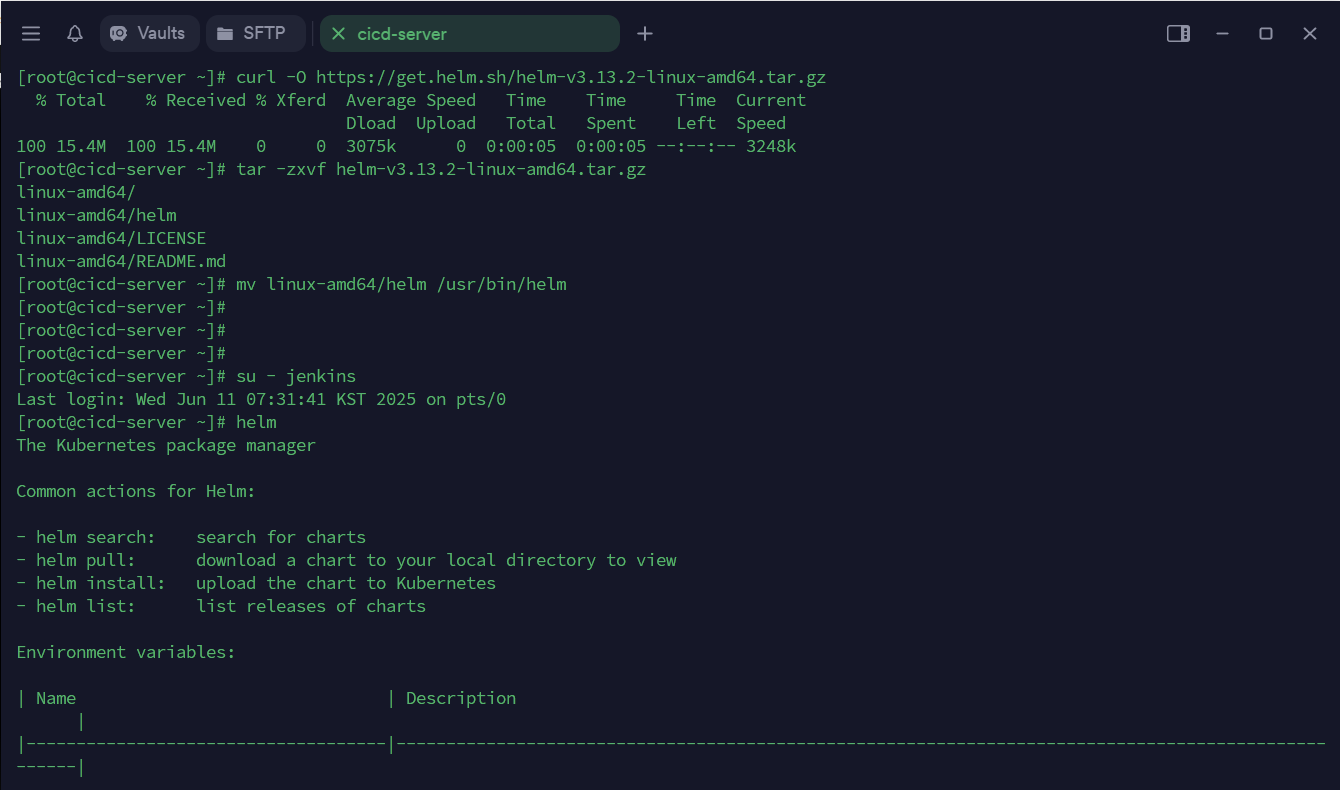Click the "Environment variables:" heading
The width and height of the screenshot is (1340, 790).
pyautogui.click(x=126, y=652)
